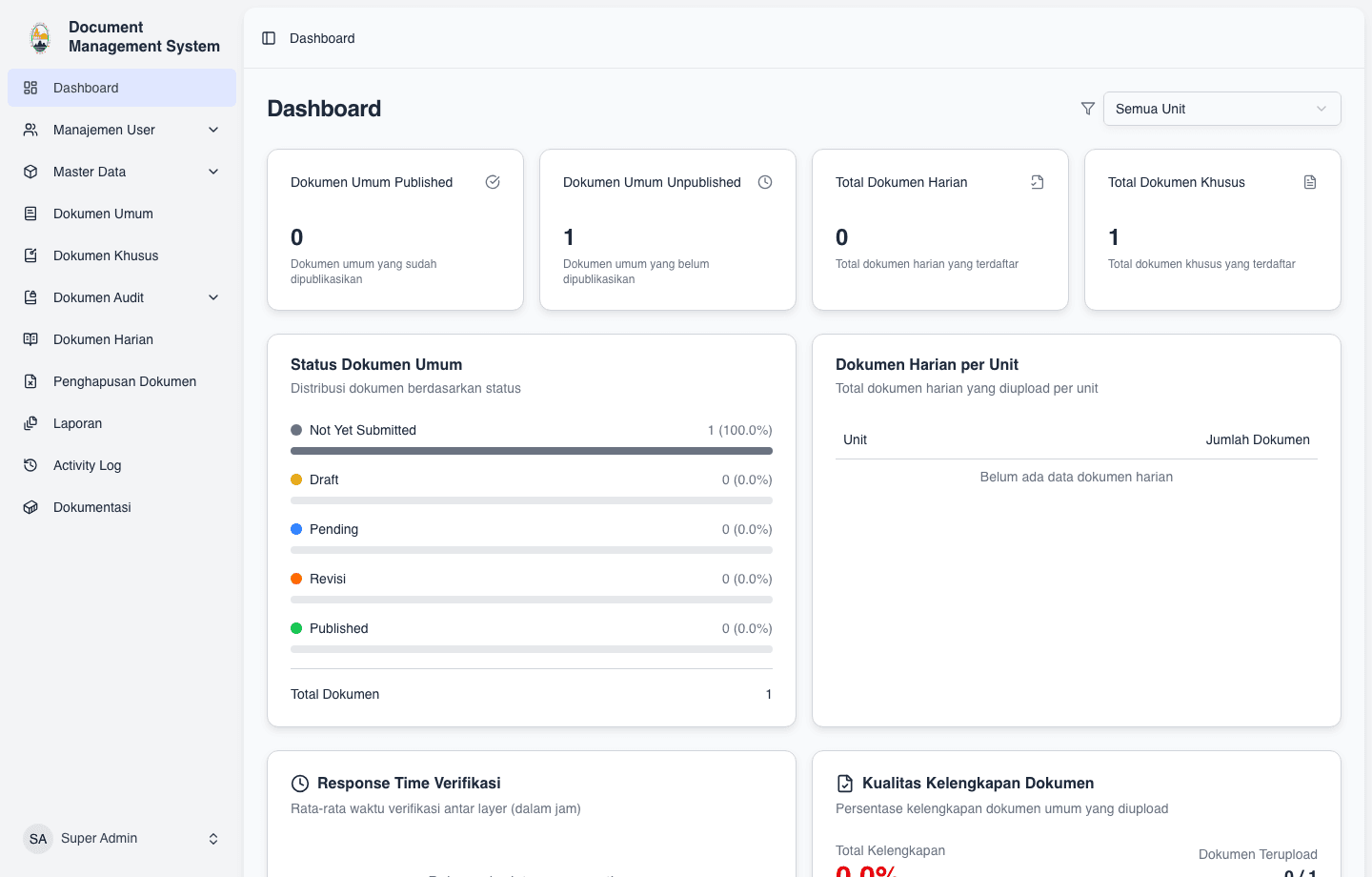This screenshot has width=1372, height=877.
Task: Click the Total Dokumen Harian card icon
Action: (x=1038, y=182)
